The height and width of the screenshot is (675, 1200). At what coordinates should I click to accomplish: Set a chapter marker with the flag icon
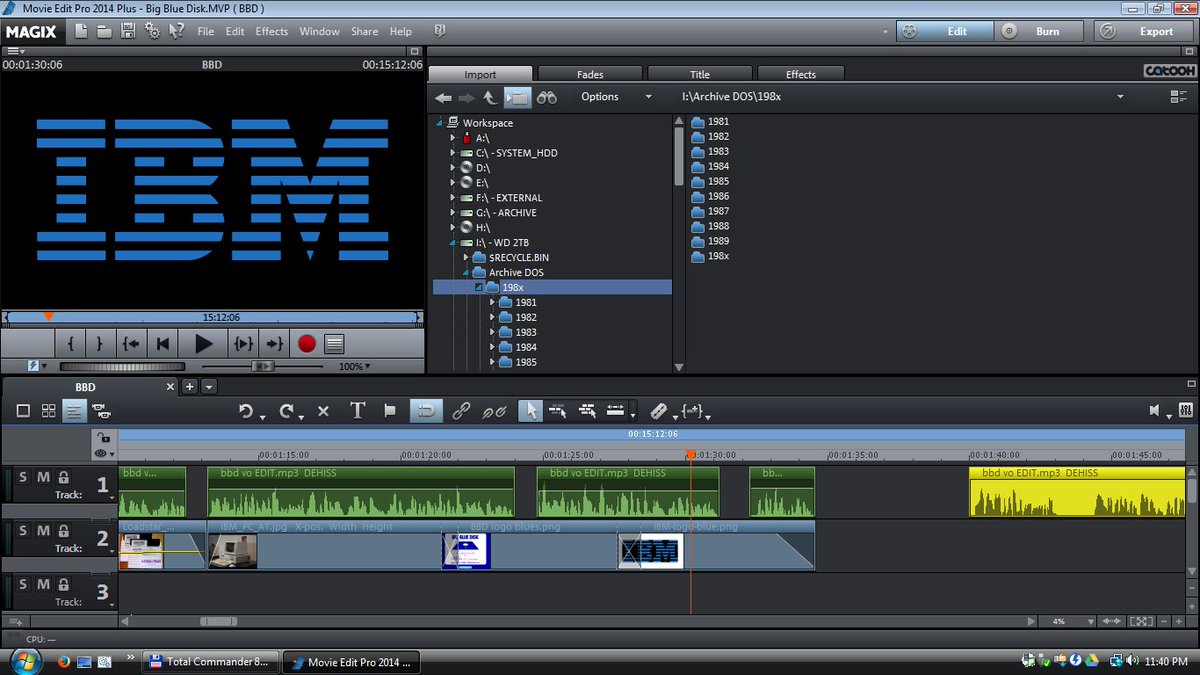pos(390,410)
